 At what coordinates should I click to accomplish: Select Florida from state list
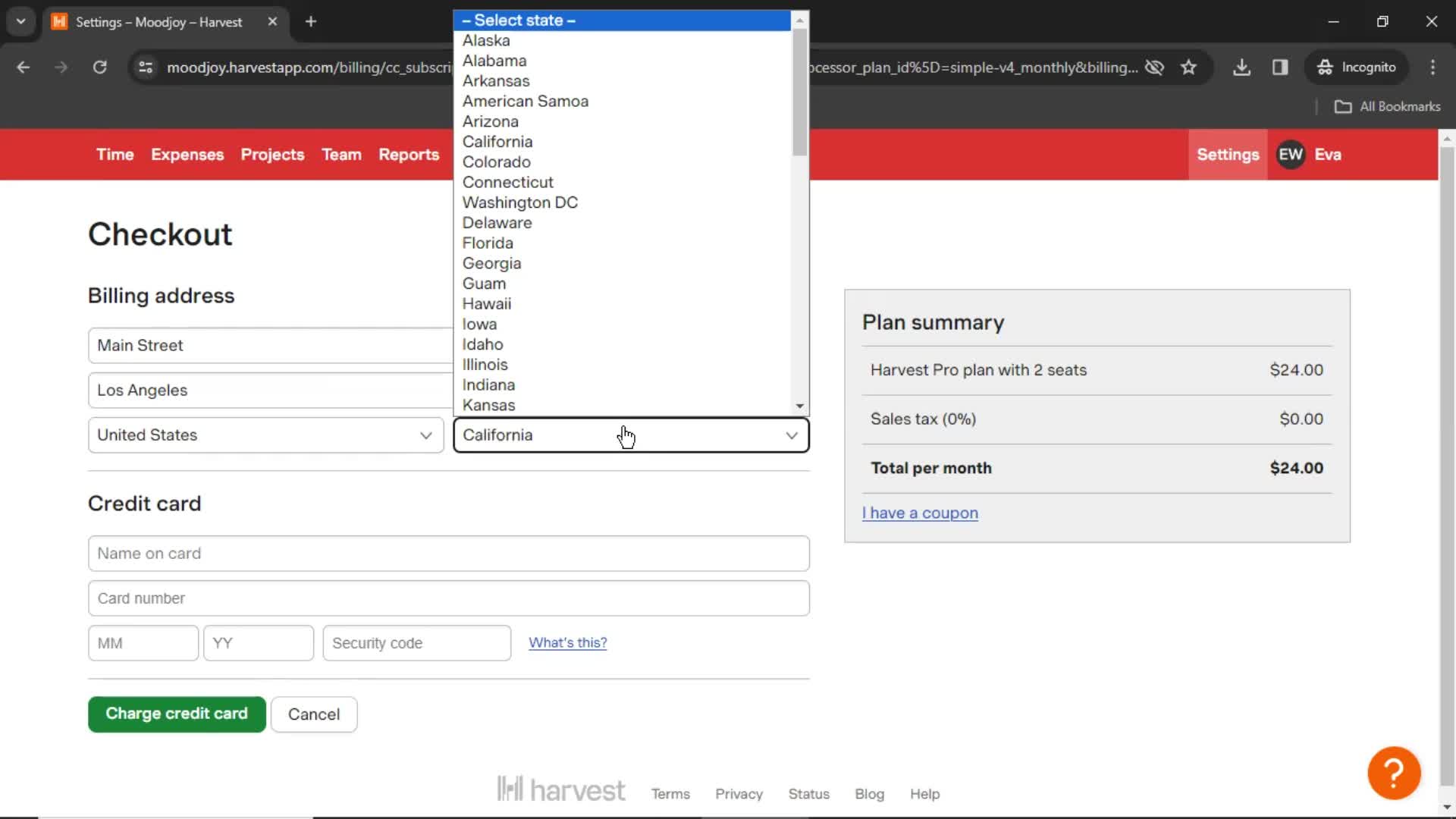[487, 242]
